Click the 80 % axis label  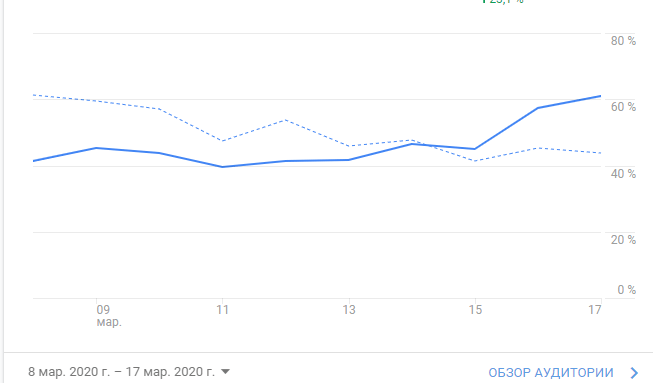(x=623, y=41)
